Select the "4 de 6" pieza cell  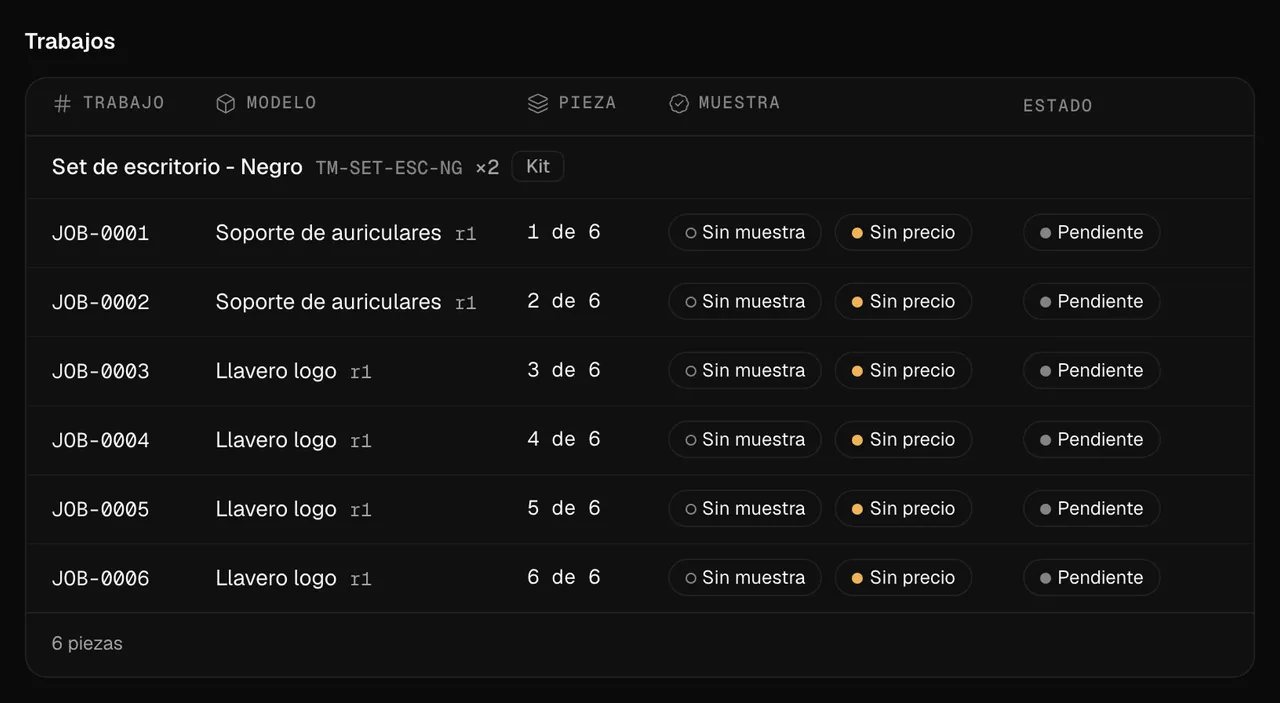tap(564, 439)
